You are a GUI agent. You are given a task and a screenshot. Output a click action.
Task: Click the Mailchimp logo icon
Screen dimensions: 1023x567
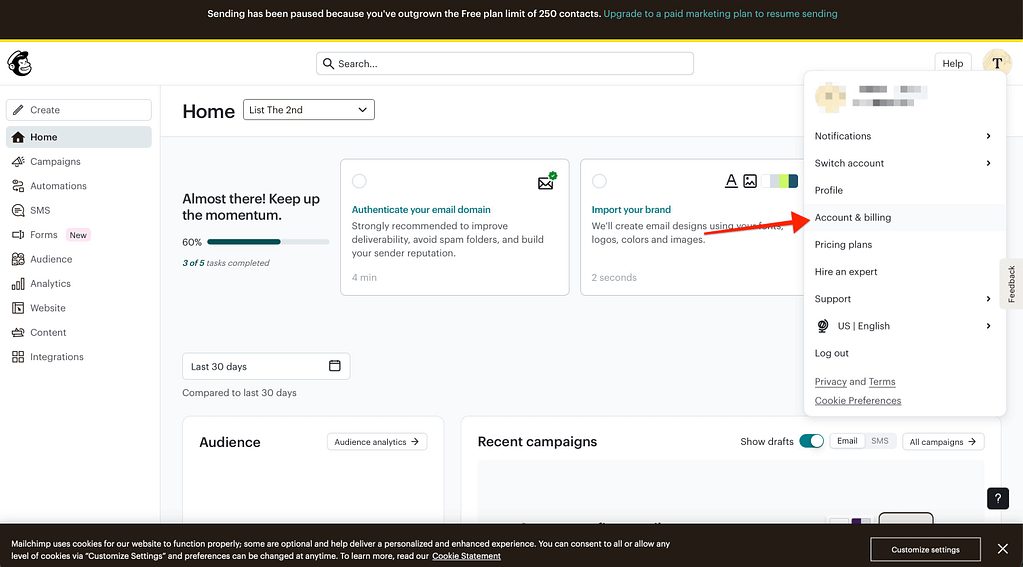19,64
